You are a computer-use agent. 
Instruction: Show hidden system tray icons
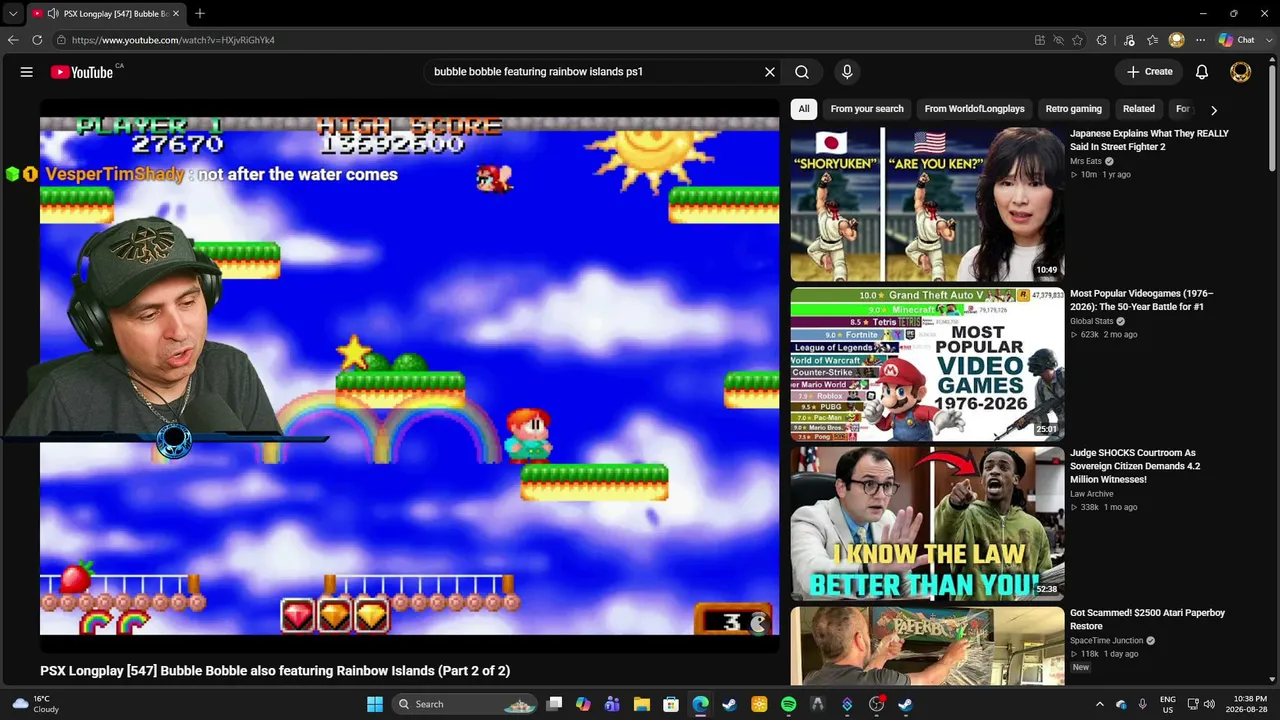point(1099,704)
